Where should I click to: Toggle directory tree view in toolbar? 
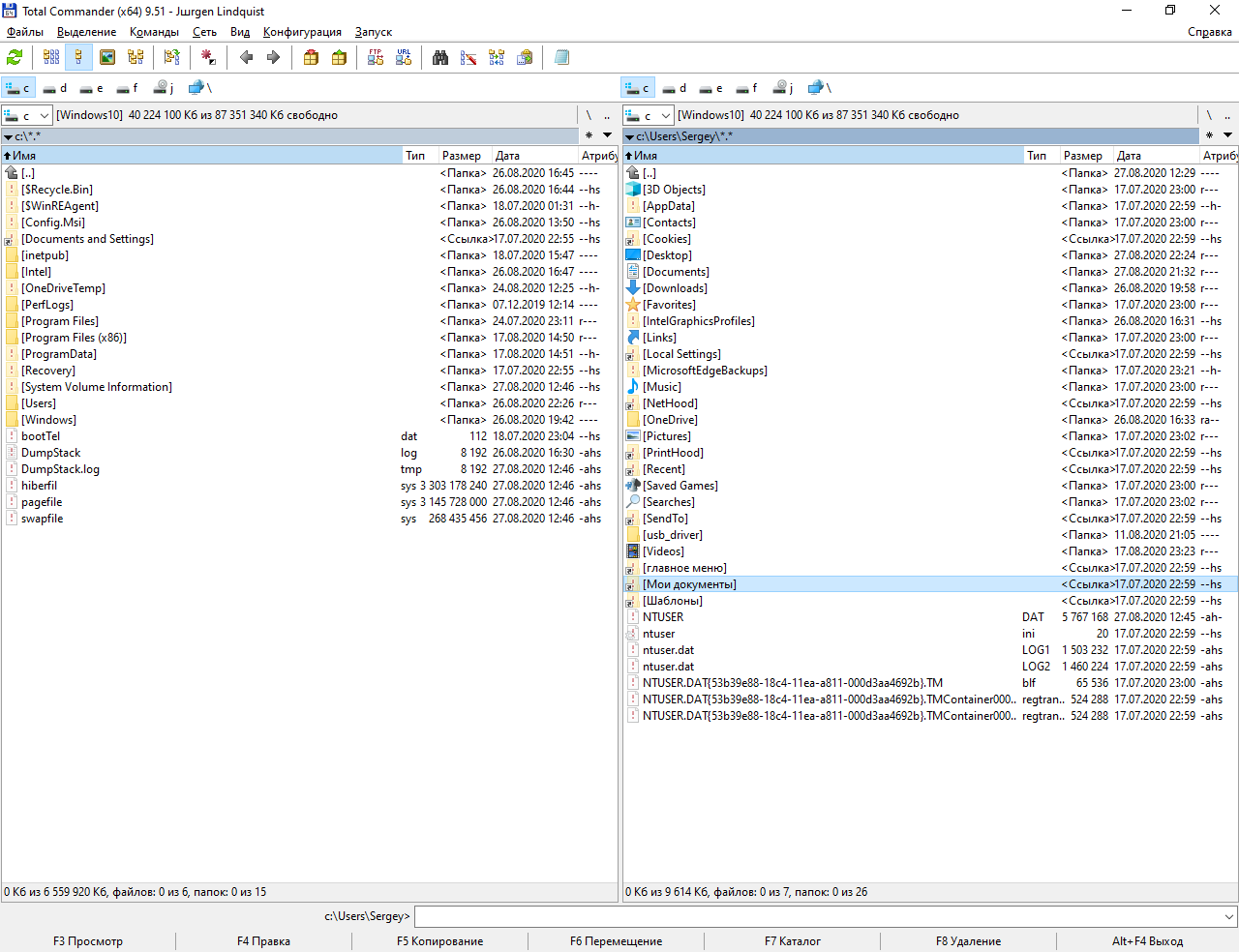click(136, 57)
